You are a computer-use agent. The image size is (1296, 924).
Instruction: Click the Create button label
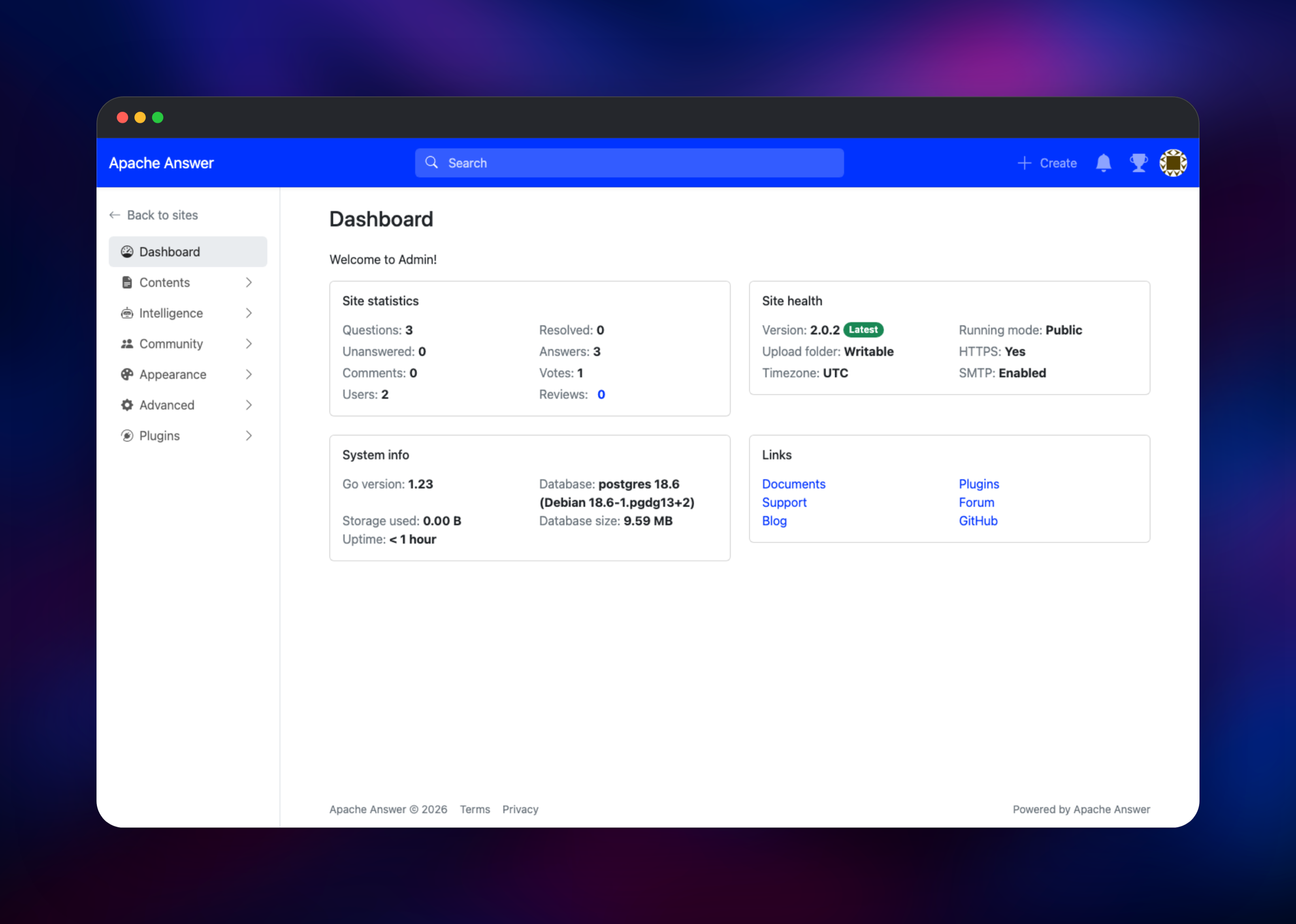point(1058,163)
